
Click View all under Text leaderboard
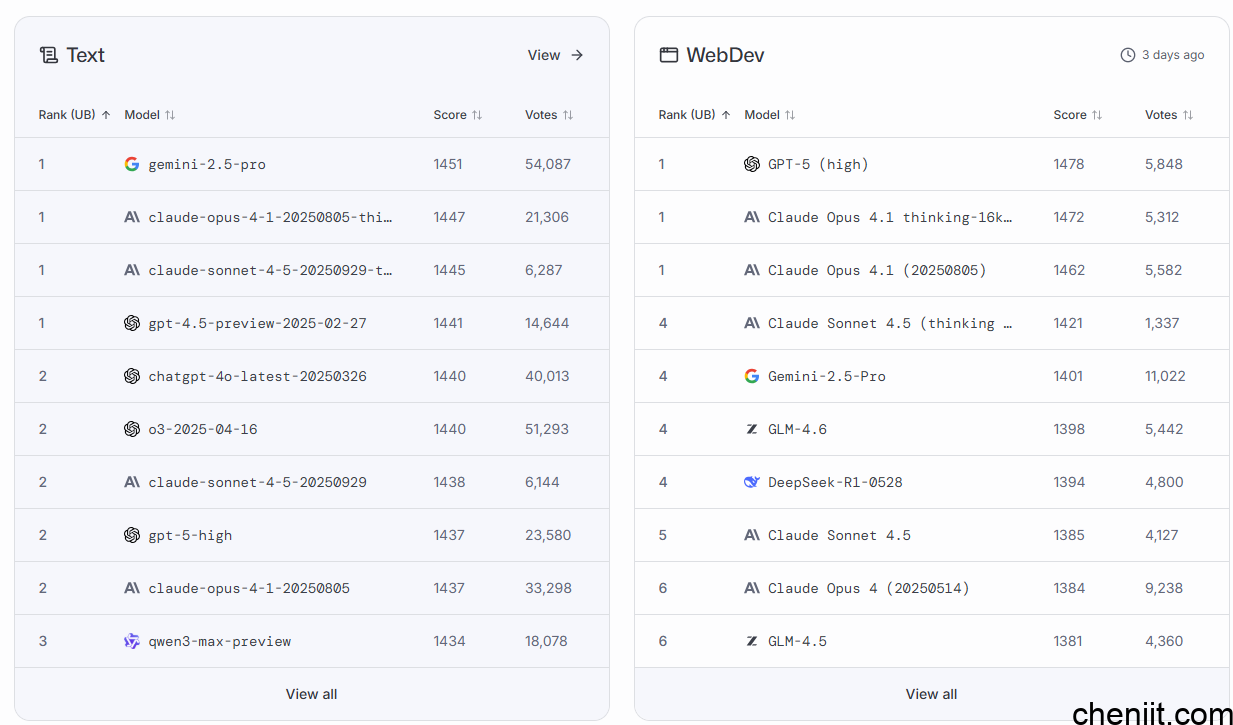pos(311,694)
